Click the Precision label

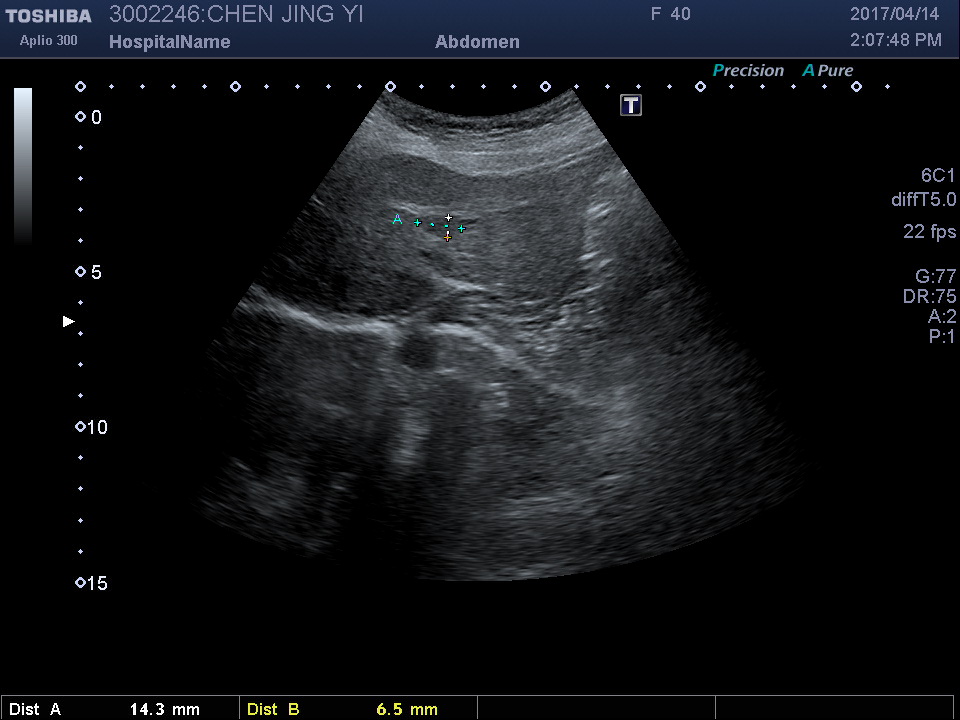(748, 71)
